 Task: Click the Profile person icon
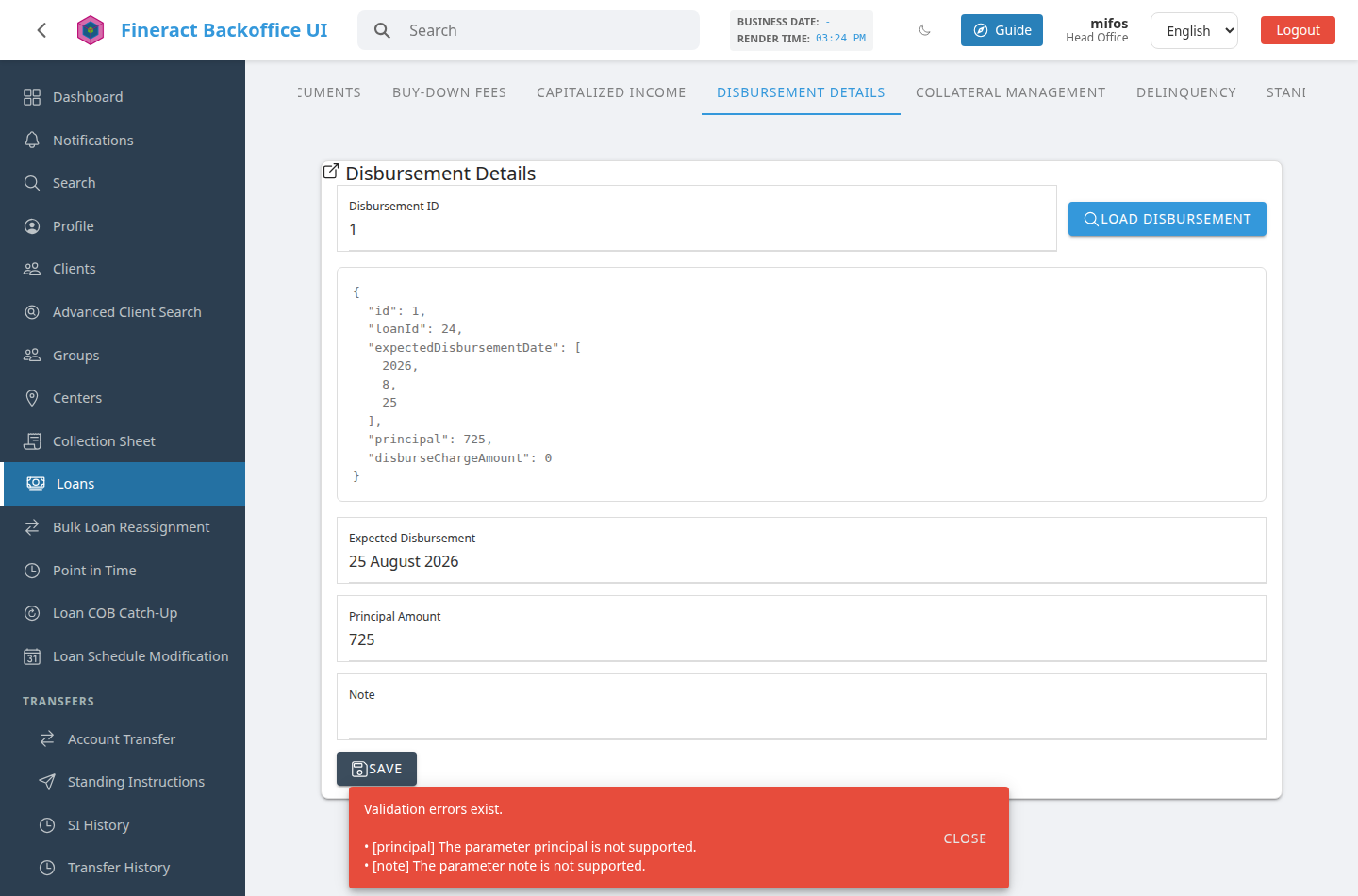tap(32, 226)
